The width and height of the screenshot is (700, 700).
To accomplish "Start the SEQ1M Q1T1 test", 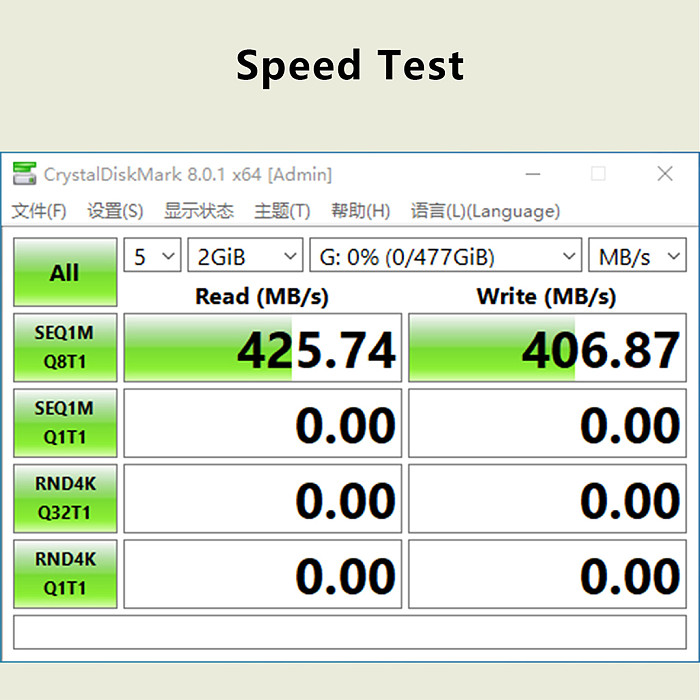I will click(65, 423).
